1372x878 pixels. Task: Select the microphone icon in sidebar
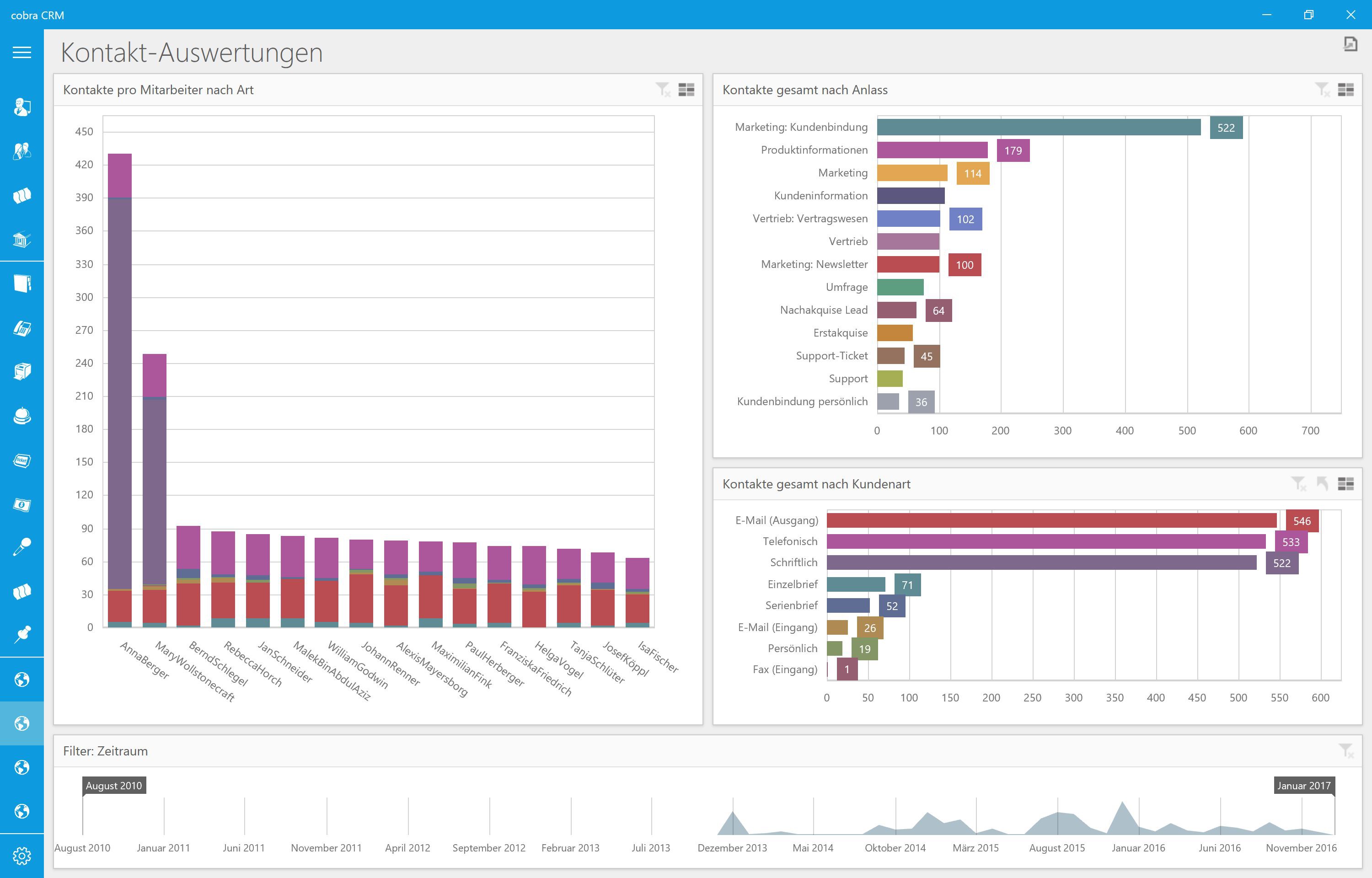click(x=21, y=547)
